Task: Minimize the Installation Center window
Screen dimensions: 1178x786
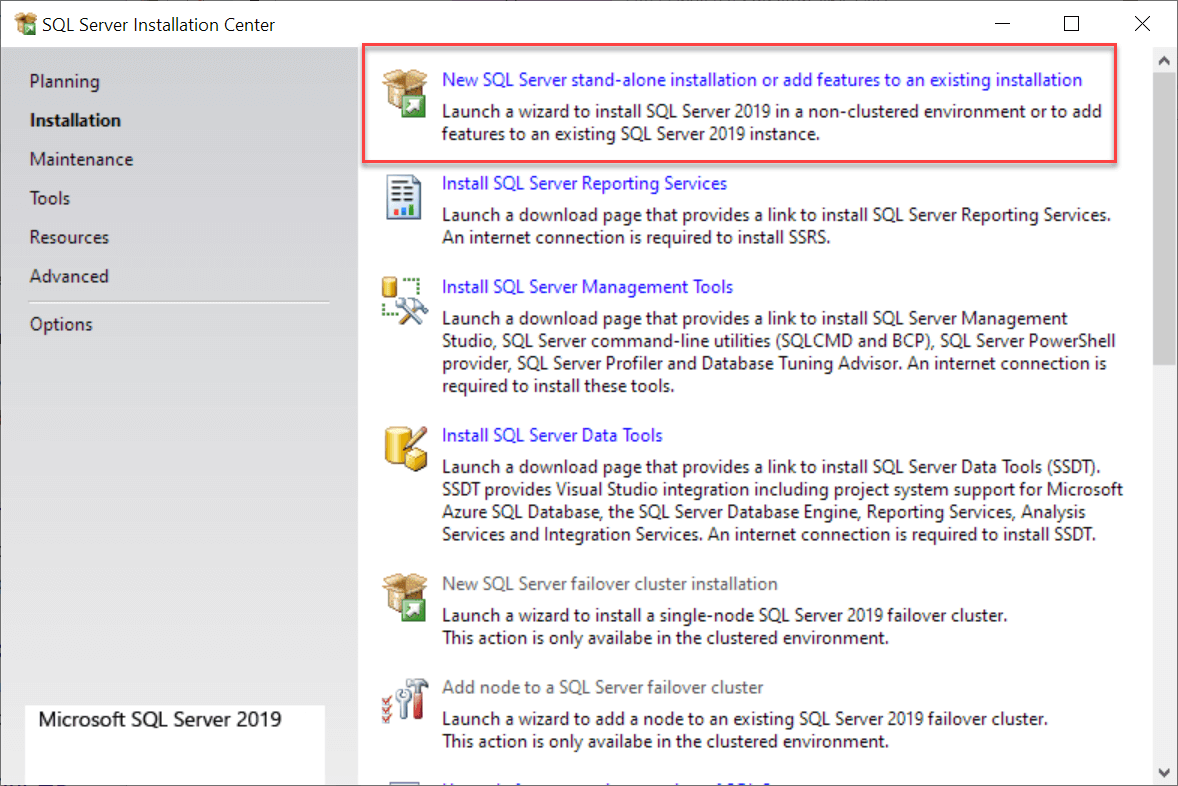Action: pyautogui.click(x=1002, y=24)
